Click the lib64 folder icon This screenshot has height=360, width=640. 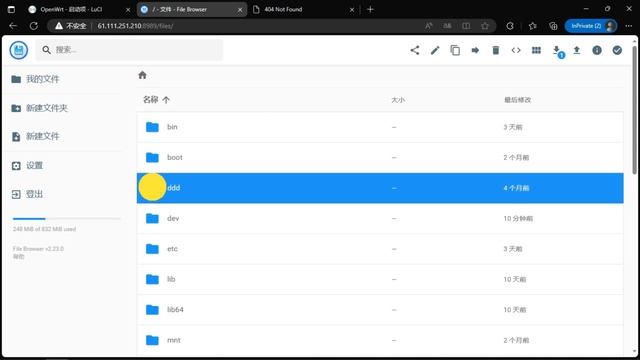pos(152,309)
